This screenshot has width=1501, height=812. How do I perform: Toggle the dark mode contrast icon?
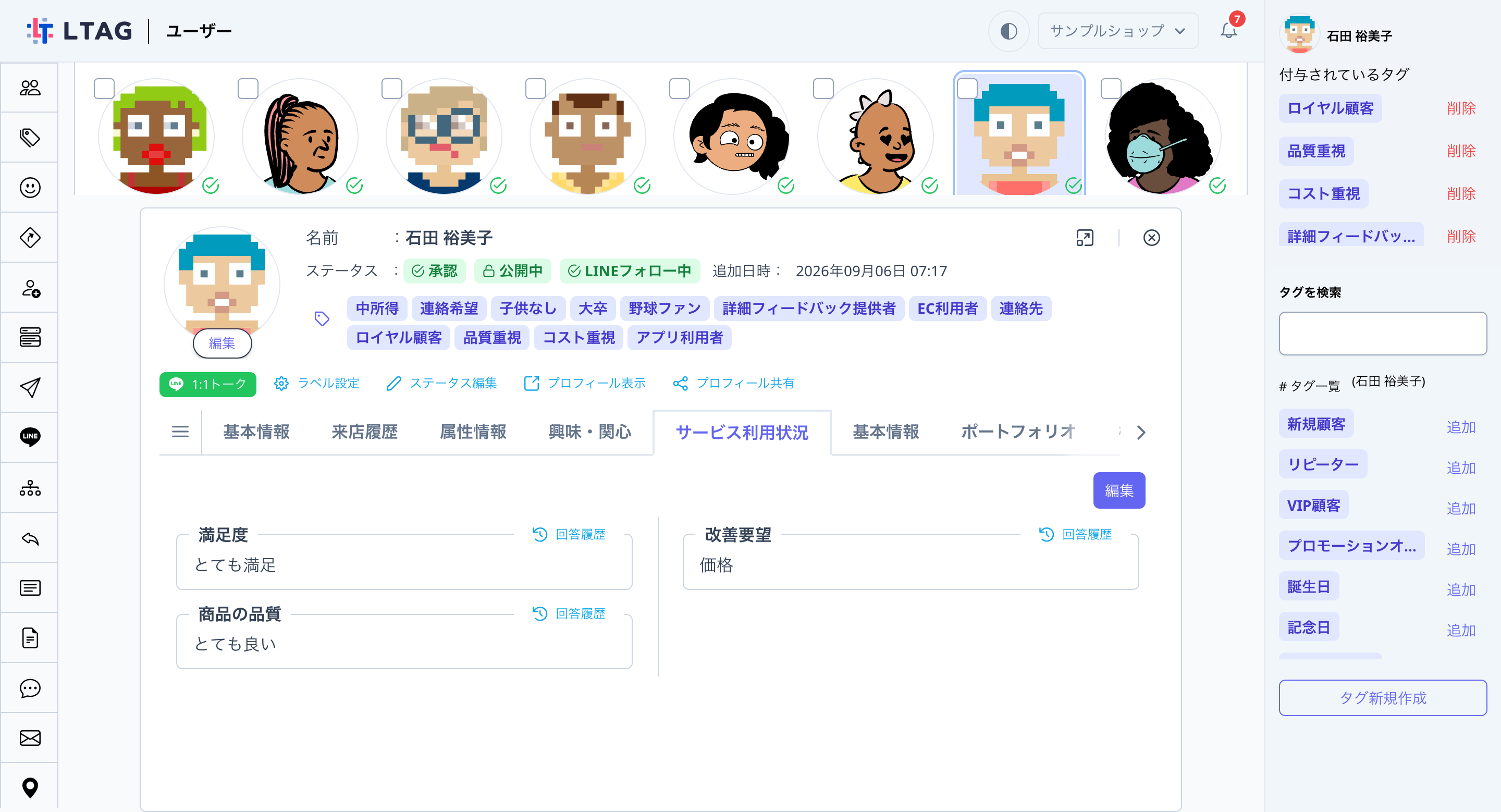pyautogui.click(x=1008, y=31)
